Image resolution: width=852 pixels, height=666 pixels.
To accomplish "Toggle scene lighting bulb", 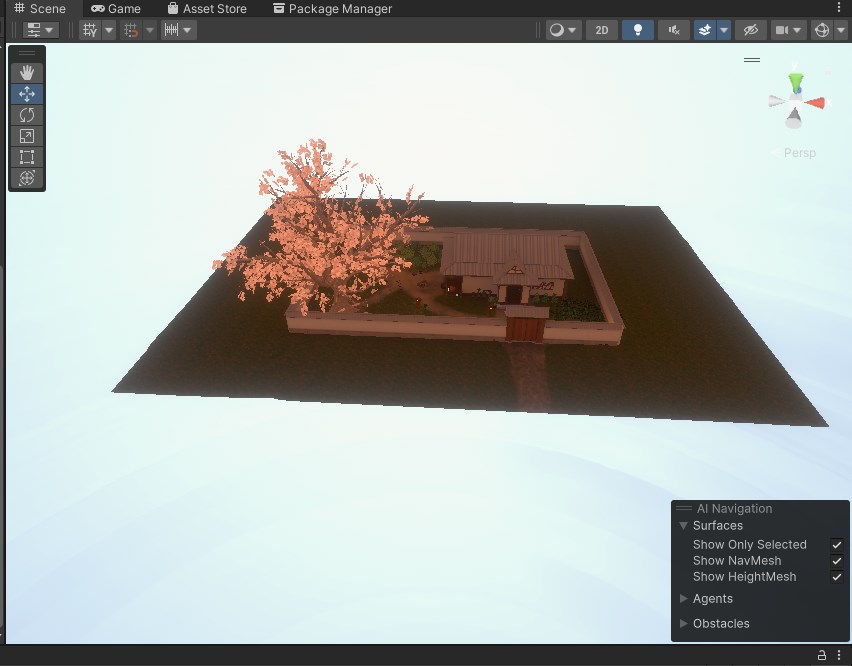I will (638, 30).
